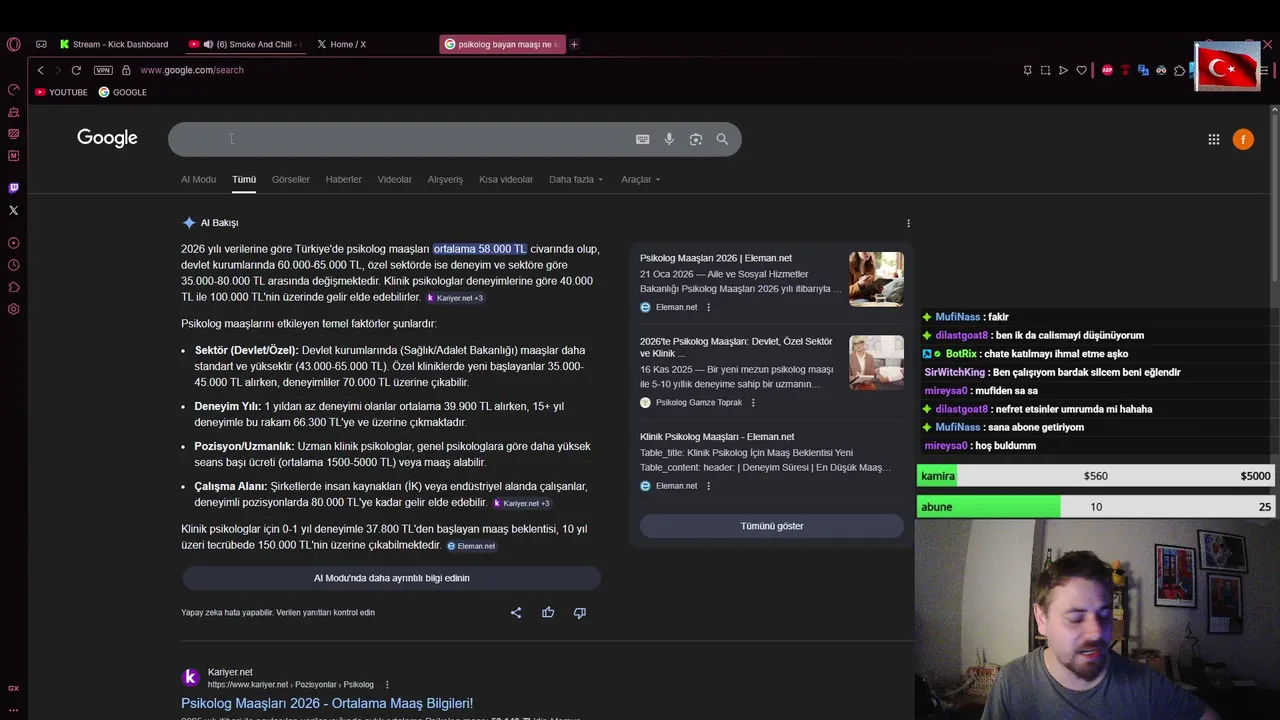Select the Kısa videolar tab
The image size is (1280, 720).
[x=506, y=180]
